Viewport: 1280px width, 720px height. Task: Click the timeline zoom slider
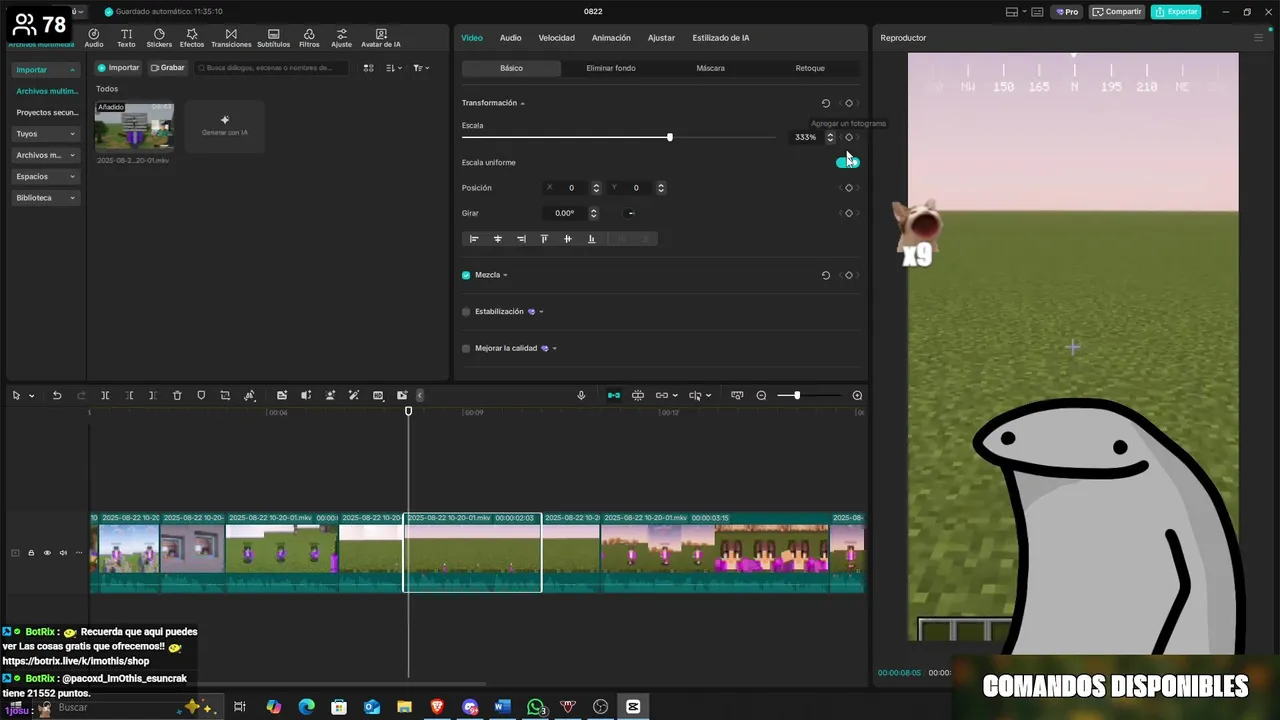(808, 396)
